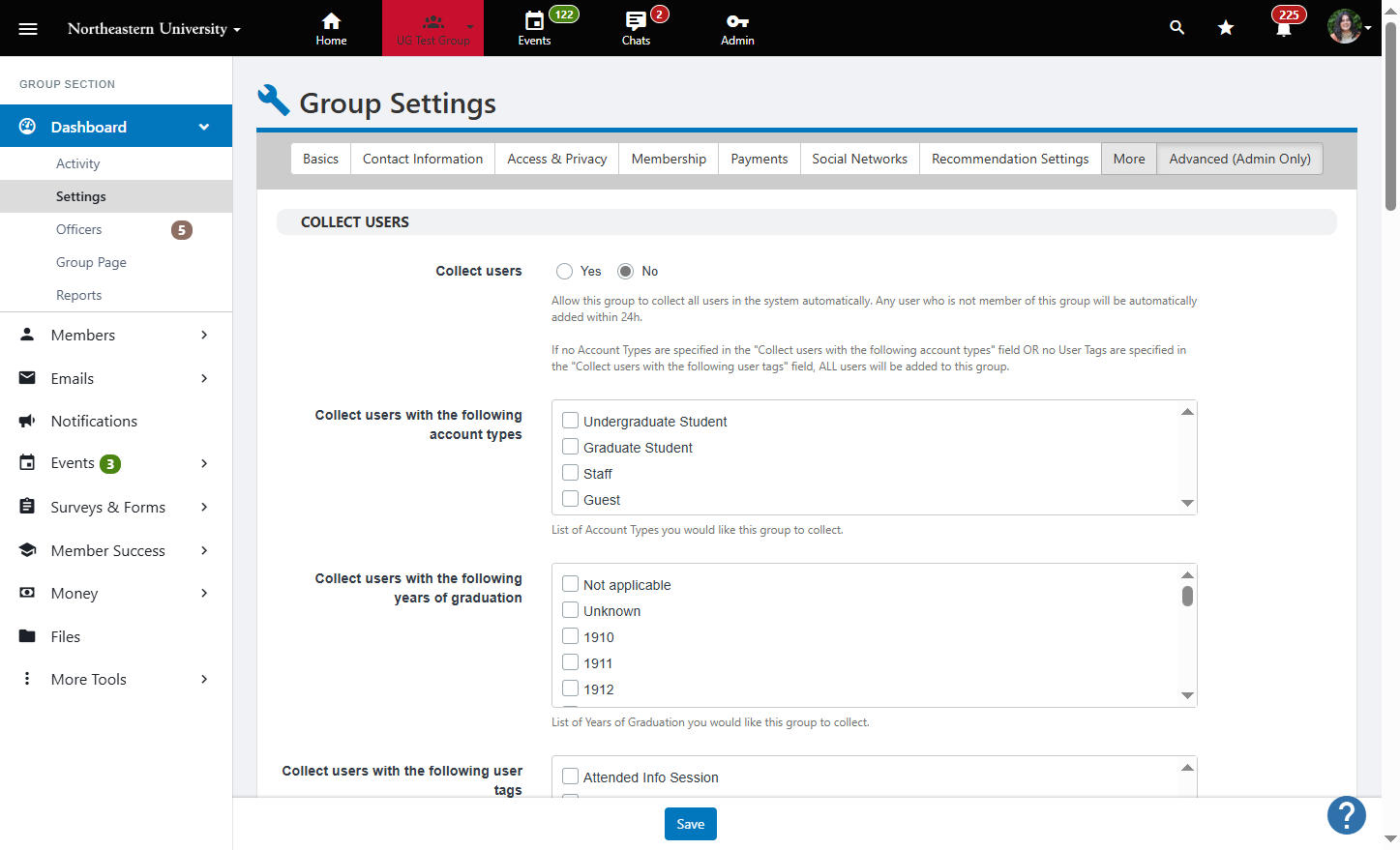
Task: Collapse the Dashboard section
Action: point(204,127)
